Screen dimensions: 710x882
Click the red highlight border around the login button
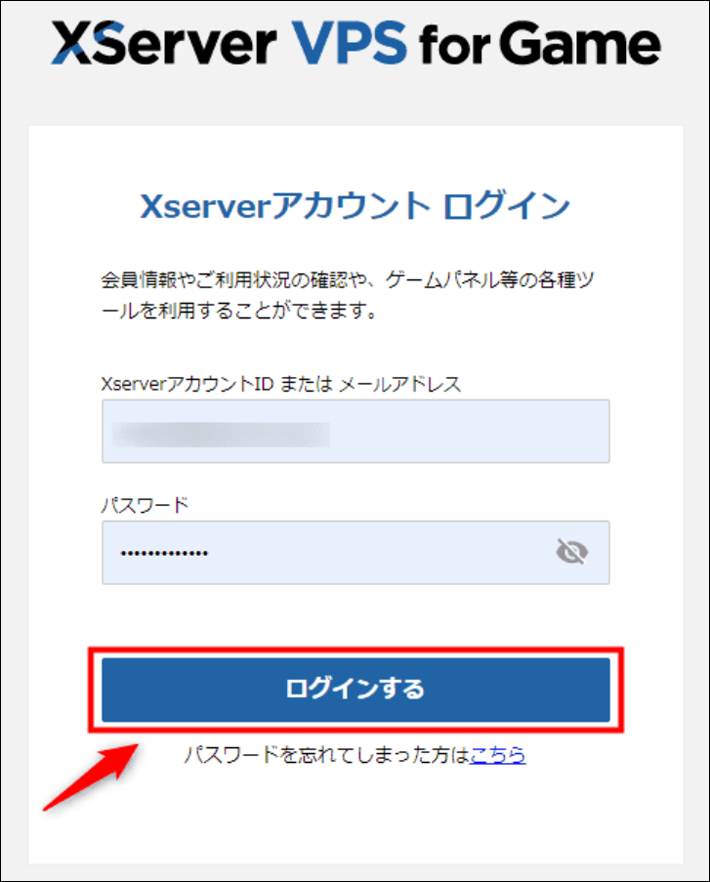point(356,650)
